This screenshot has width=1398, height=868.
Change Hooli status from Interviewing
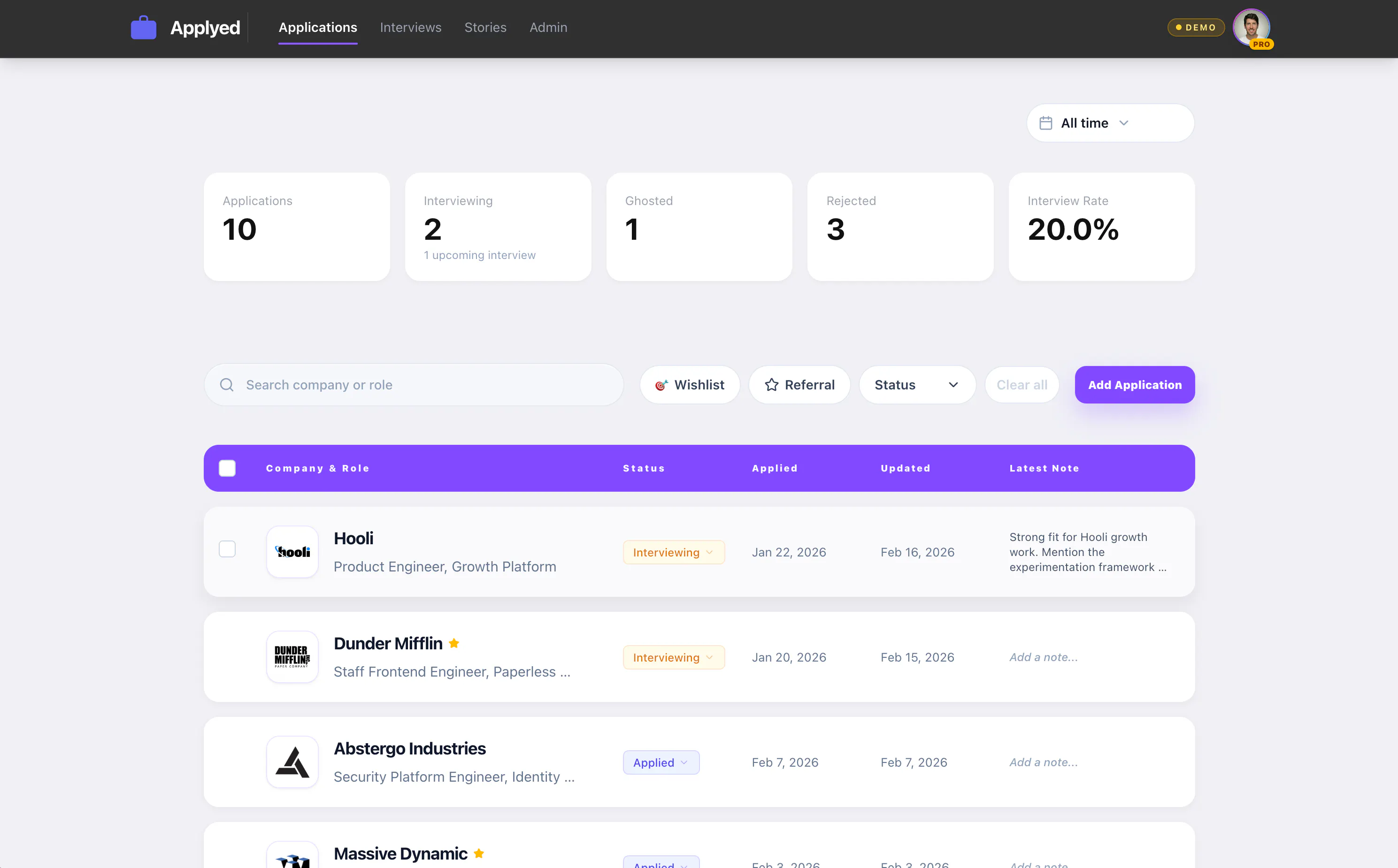(674, 552)
